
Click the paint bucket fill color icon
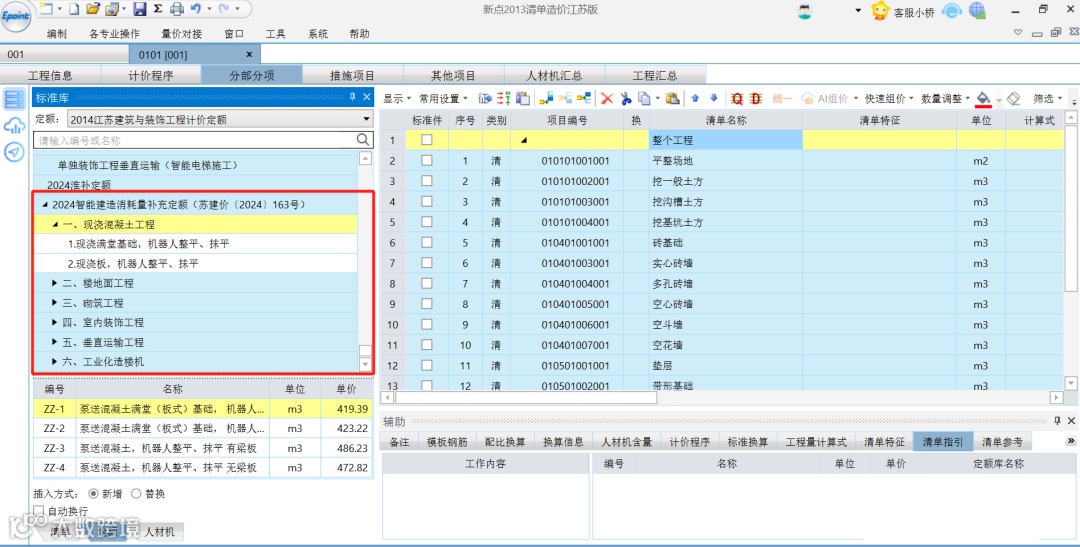click(x=984, y=99)
